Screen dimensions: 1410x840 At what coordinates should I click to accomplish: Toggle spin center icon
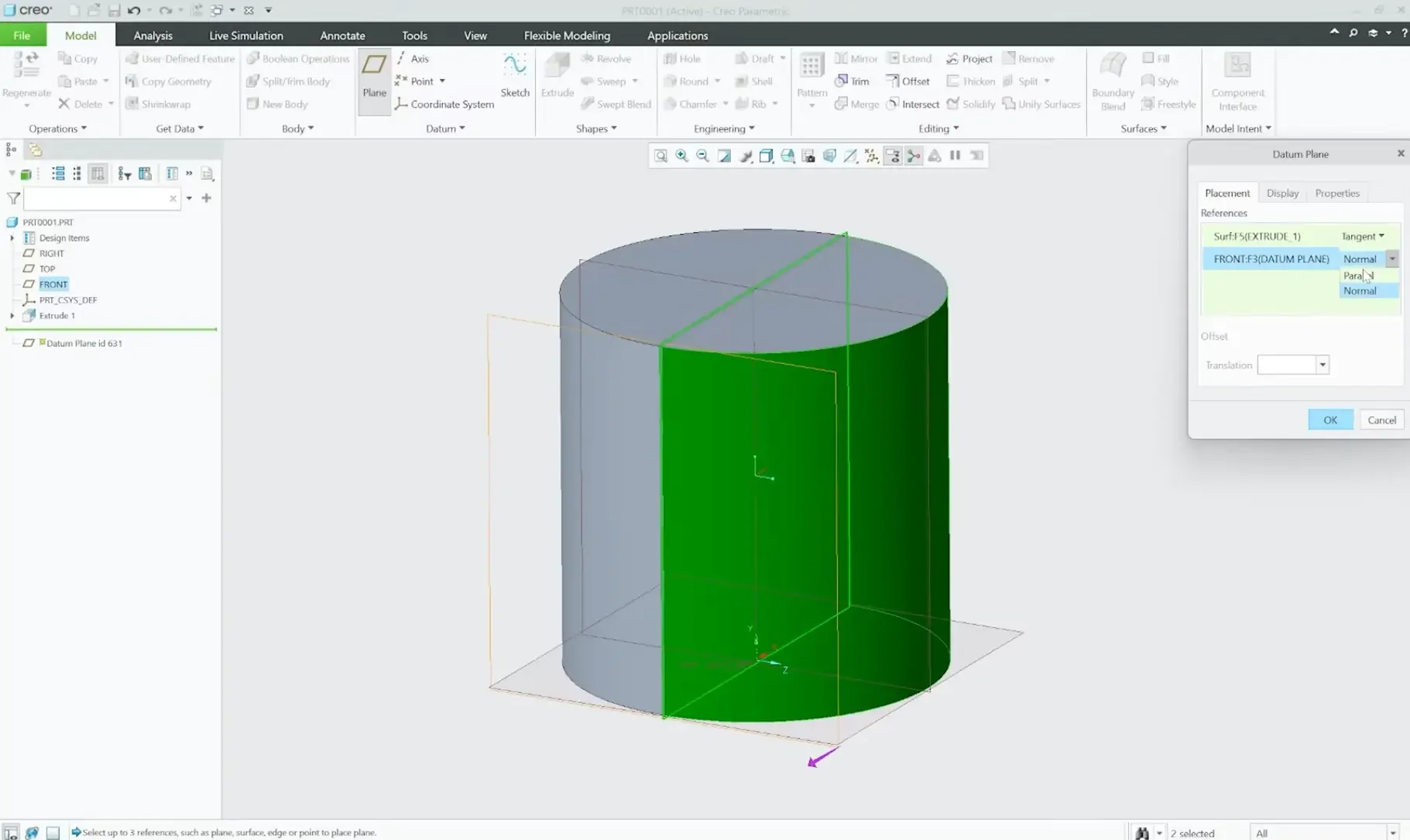(914, 156)
